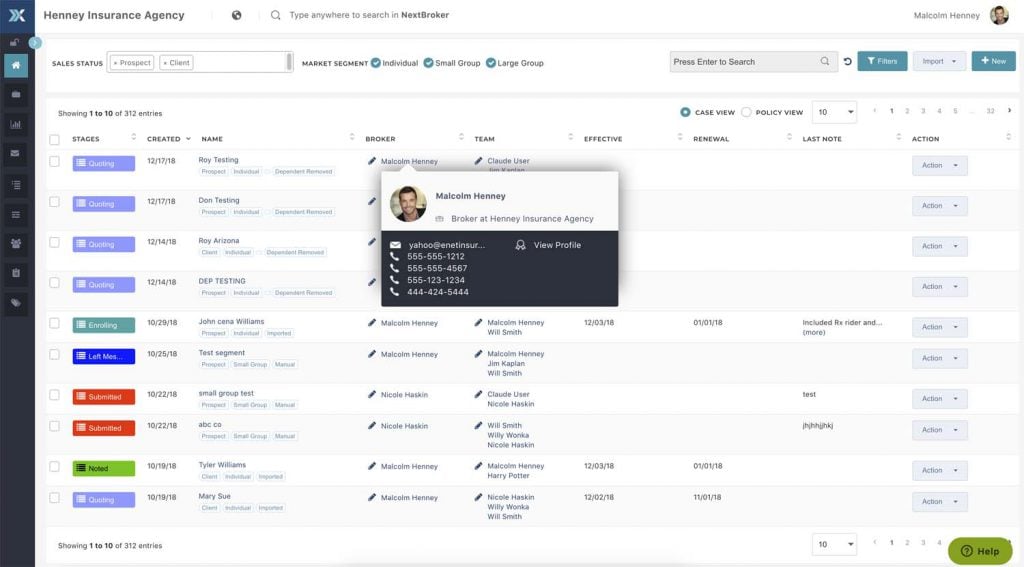
Task: Open Action dropdown for John cena Williams
Action: [939, 327]
